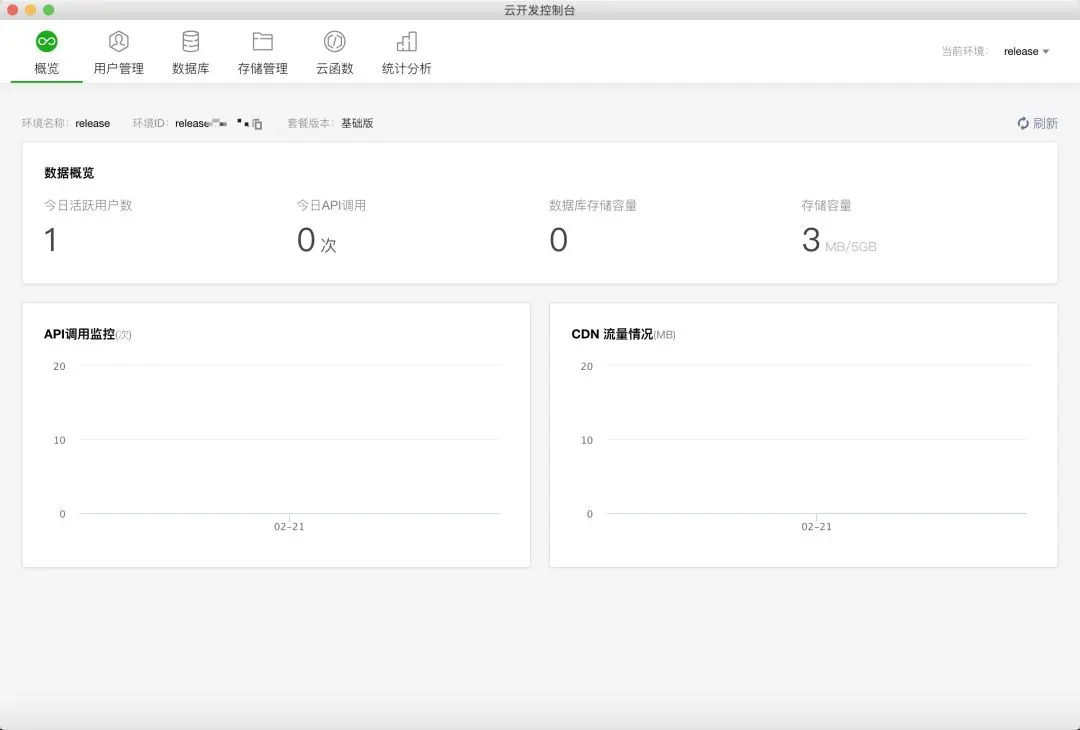The width and height of the screenshot is (1080, 730).
Task: Maximize the window with green button
Action: [x=48, y=10]
